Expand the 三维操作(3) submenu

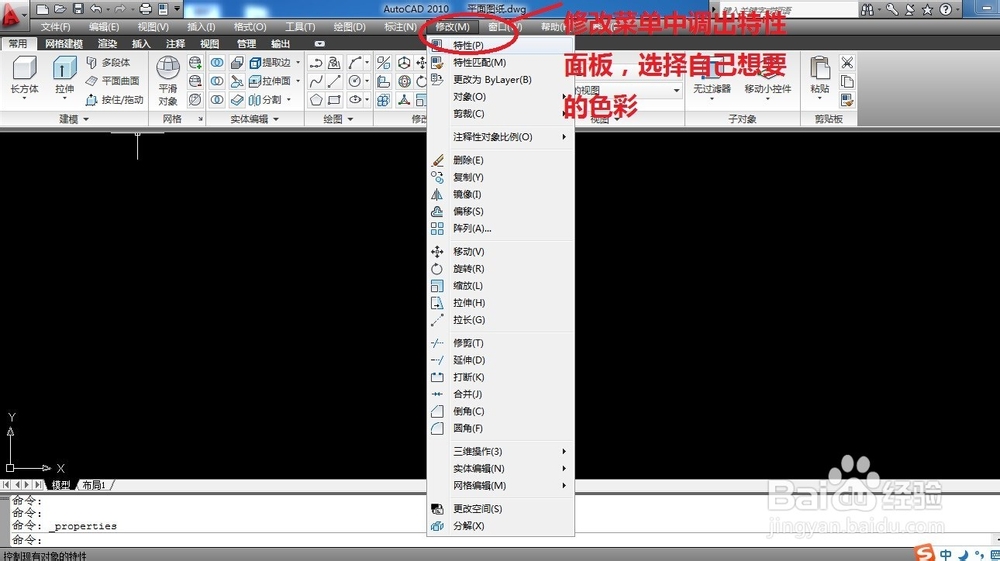pos(501,451)
